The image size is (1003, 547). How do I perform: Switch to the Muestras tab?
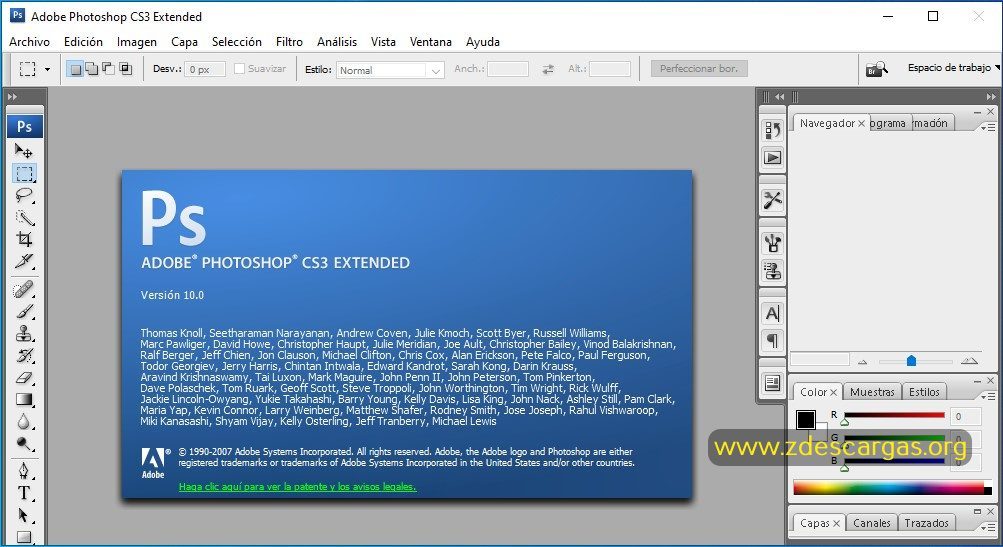(872, 392)
